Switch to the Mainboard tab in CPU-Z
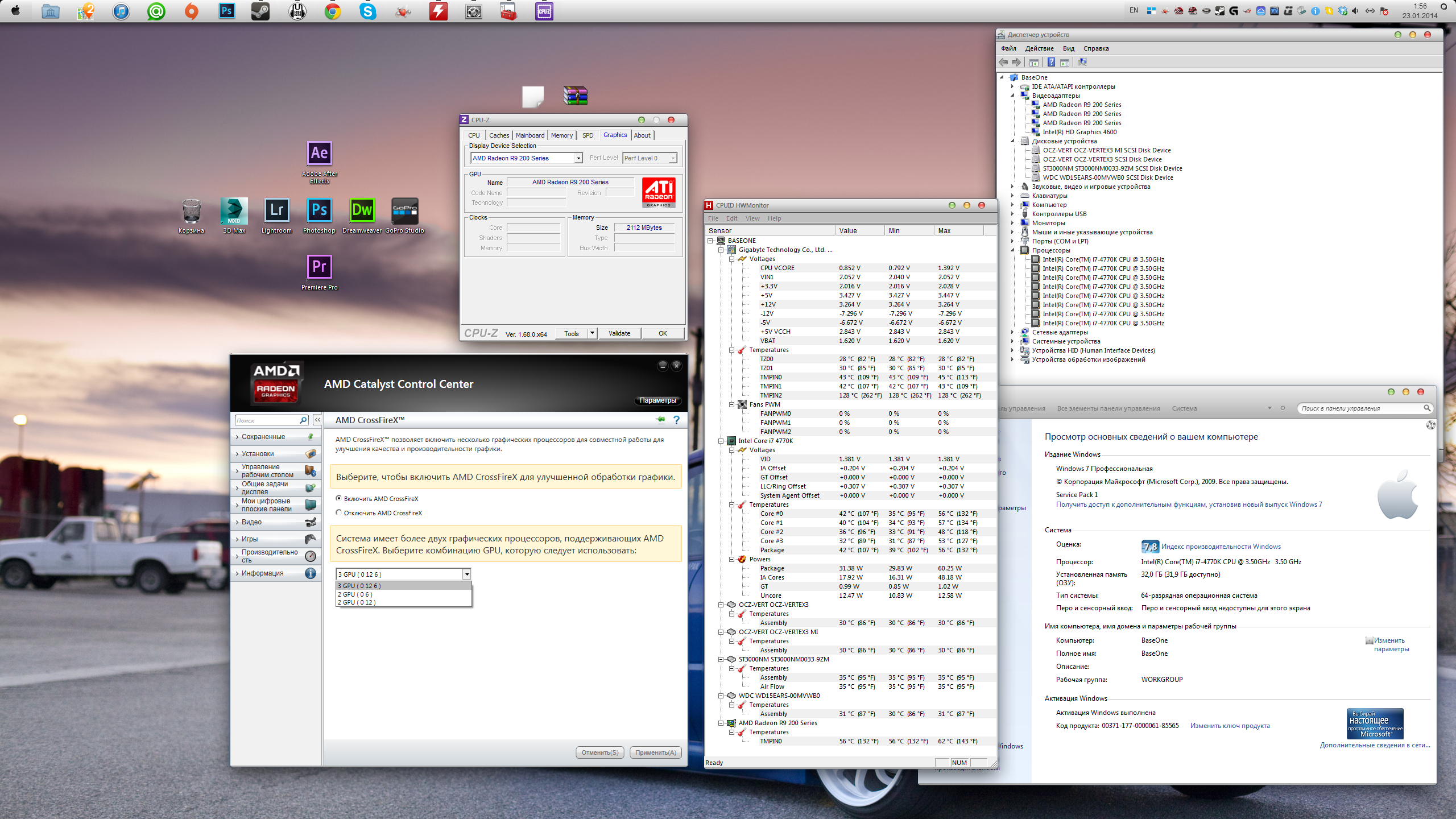The height and width of the screenshot is (819, 1456). [530, 135]
